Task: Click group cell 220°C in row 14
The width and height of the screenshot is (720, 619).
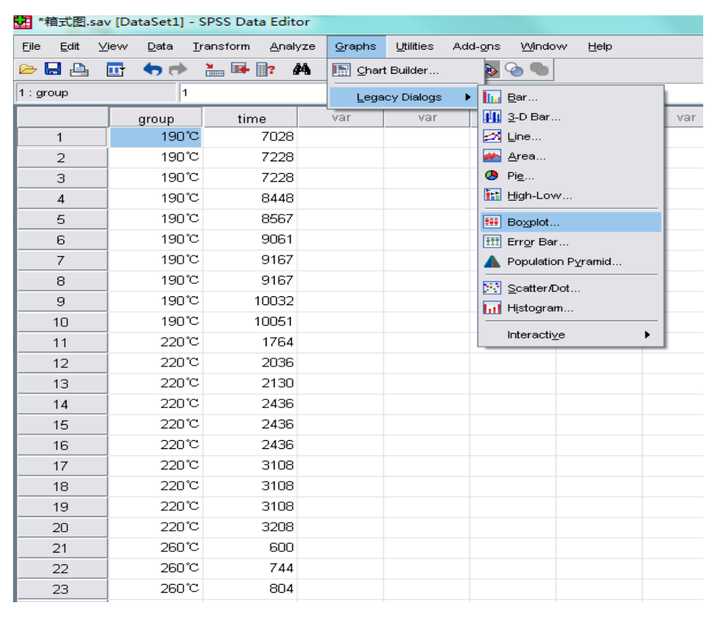Action: click(x=156, y=404)
